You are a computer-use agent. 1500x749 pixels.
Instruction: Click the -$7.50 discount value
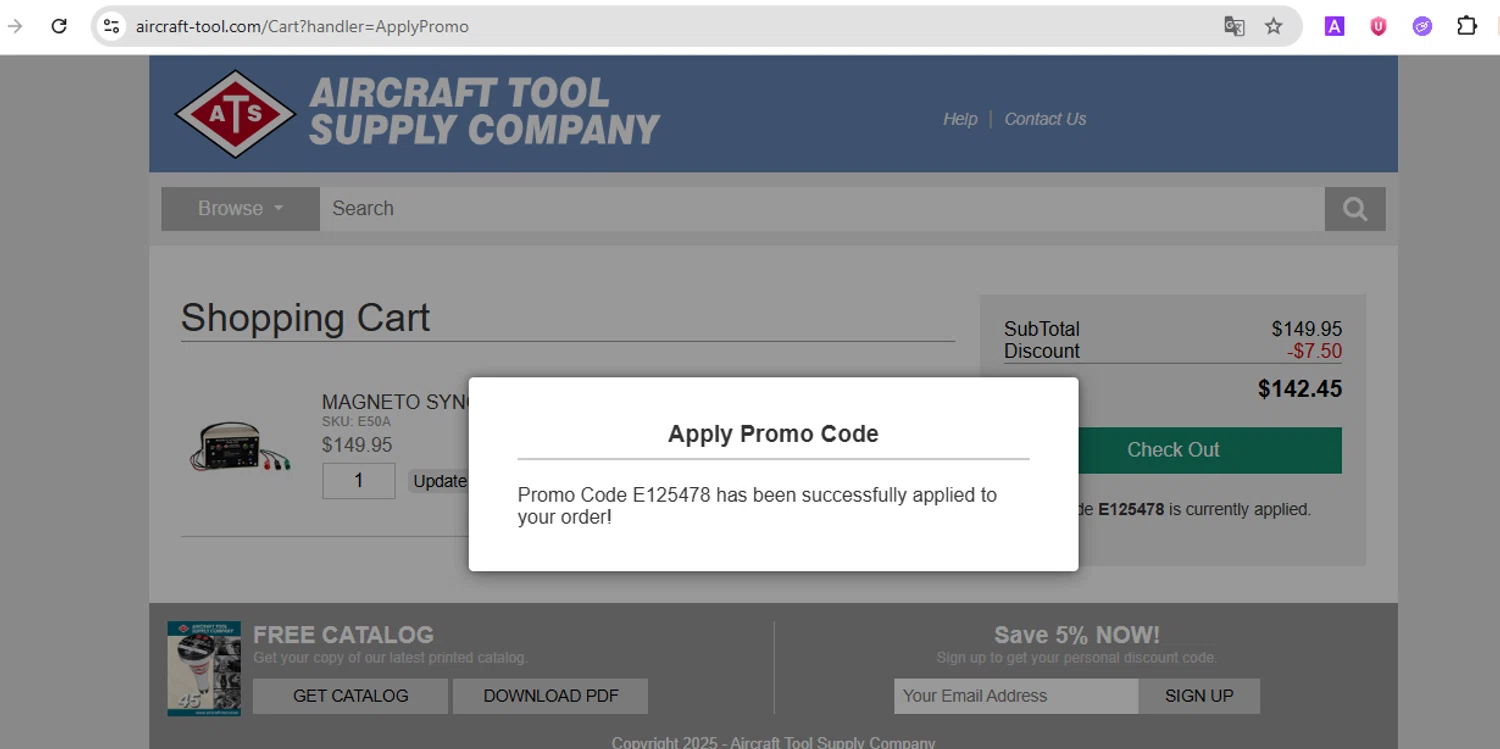pyautogui.click(x=1314, y=351)
